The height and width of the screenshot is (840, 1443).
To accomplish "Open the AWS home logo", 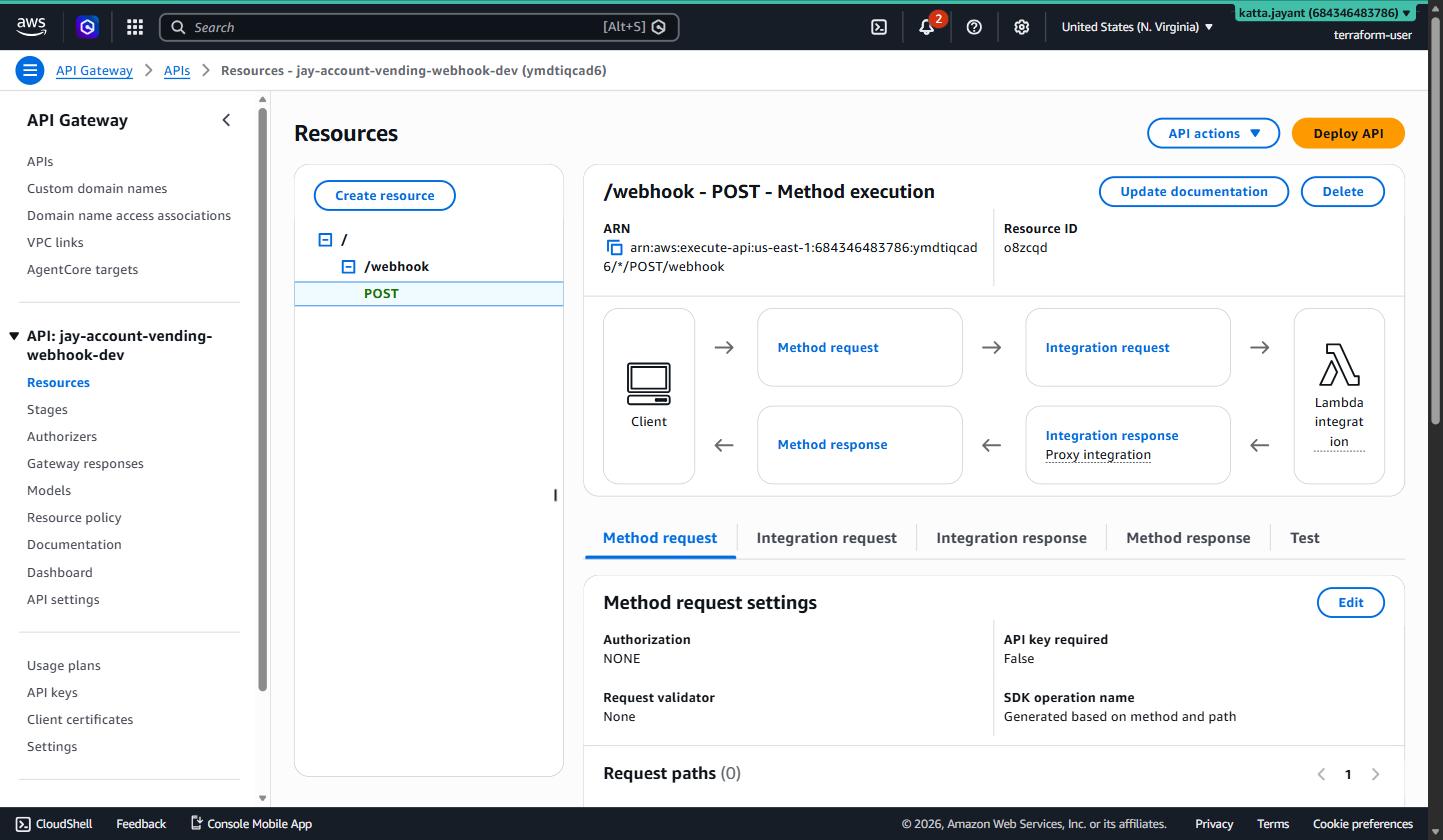I will (31, 26).
